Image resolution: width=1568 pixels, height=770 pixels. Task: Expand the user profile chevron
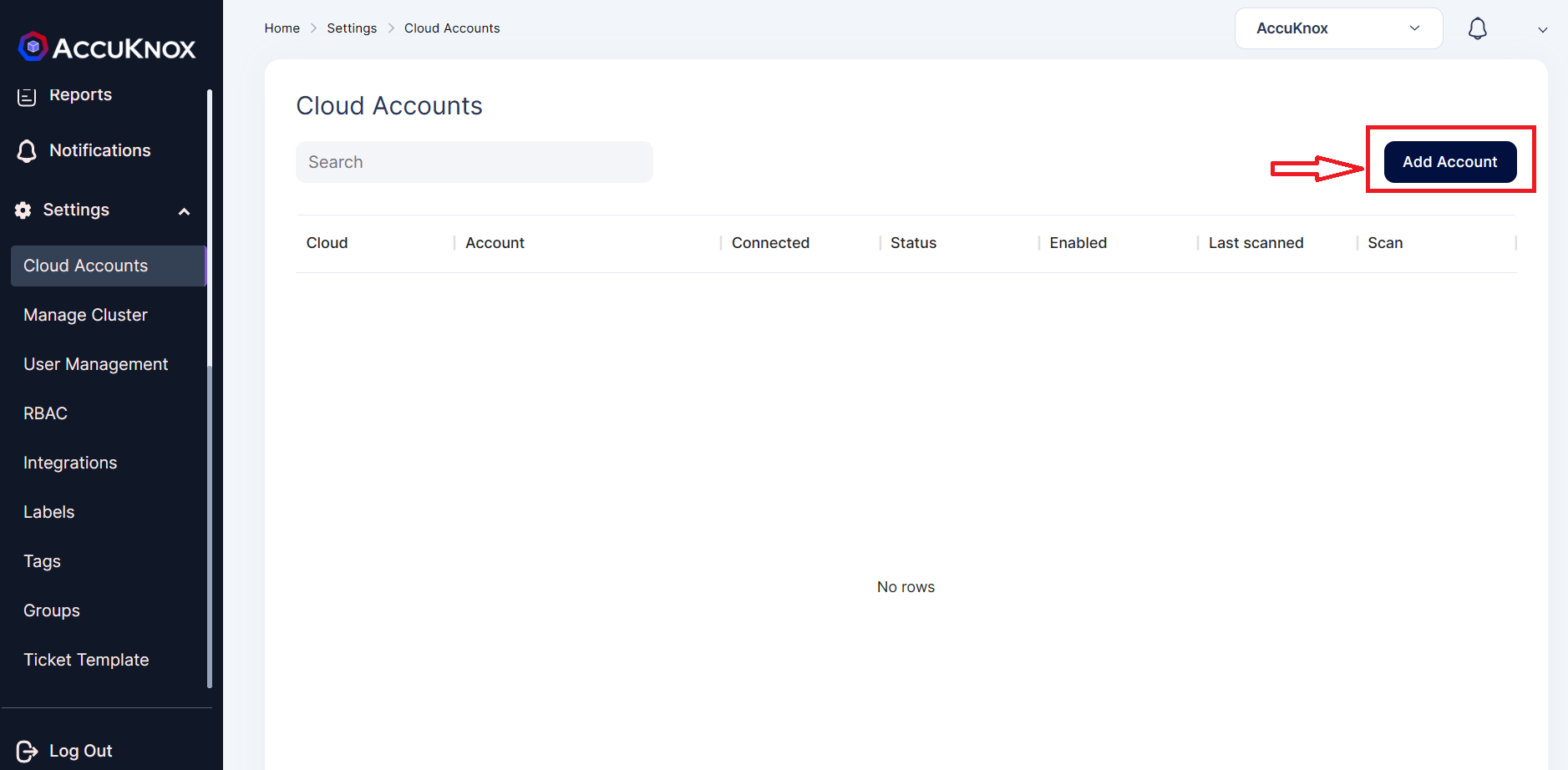tap(1542, 30)
